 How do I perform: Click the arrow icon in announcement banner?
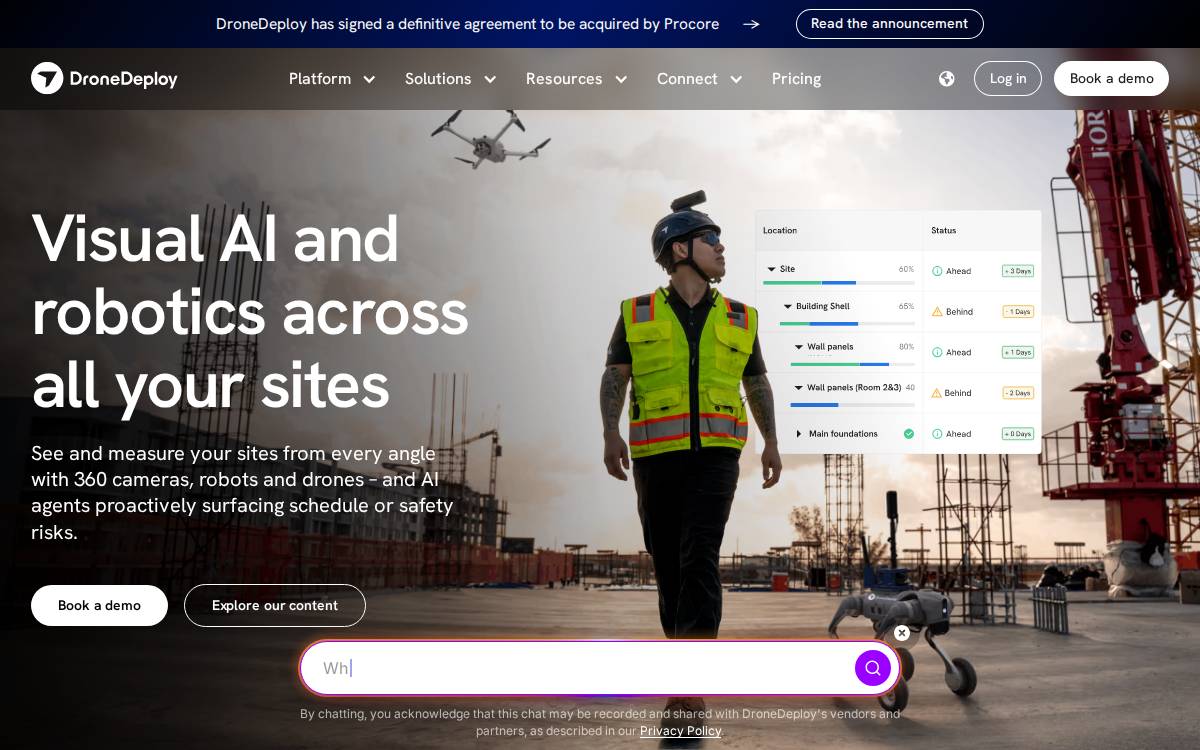pos(751,24)
